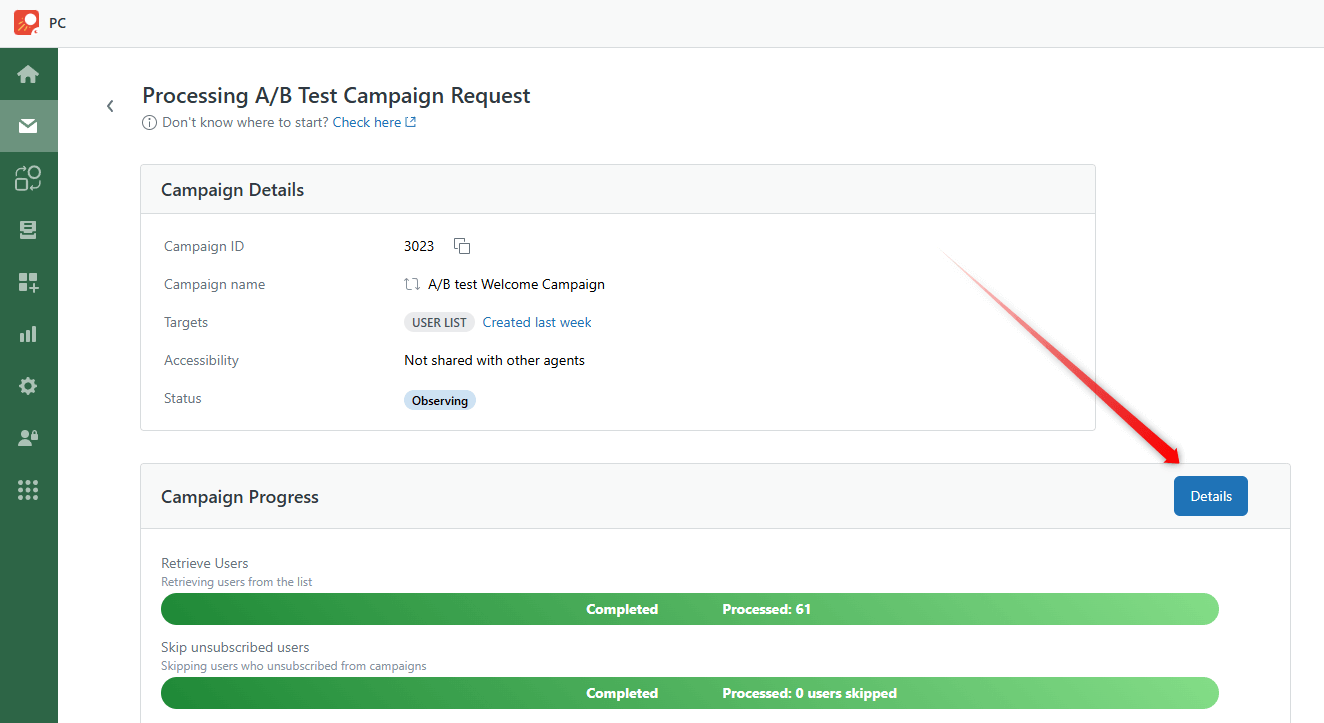Image resolution: width=1324 pixels, height=723 pixels.
Task: Click the 'Targets' field label
Action: [186, 322]
